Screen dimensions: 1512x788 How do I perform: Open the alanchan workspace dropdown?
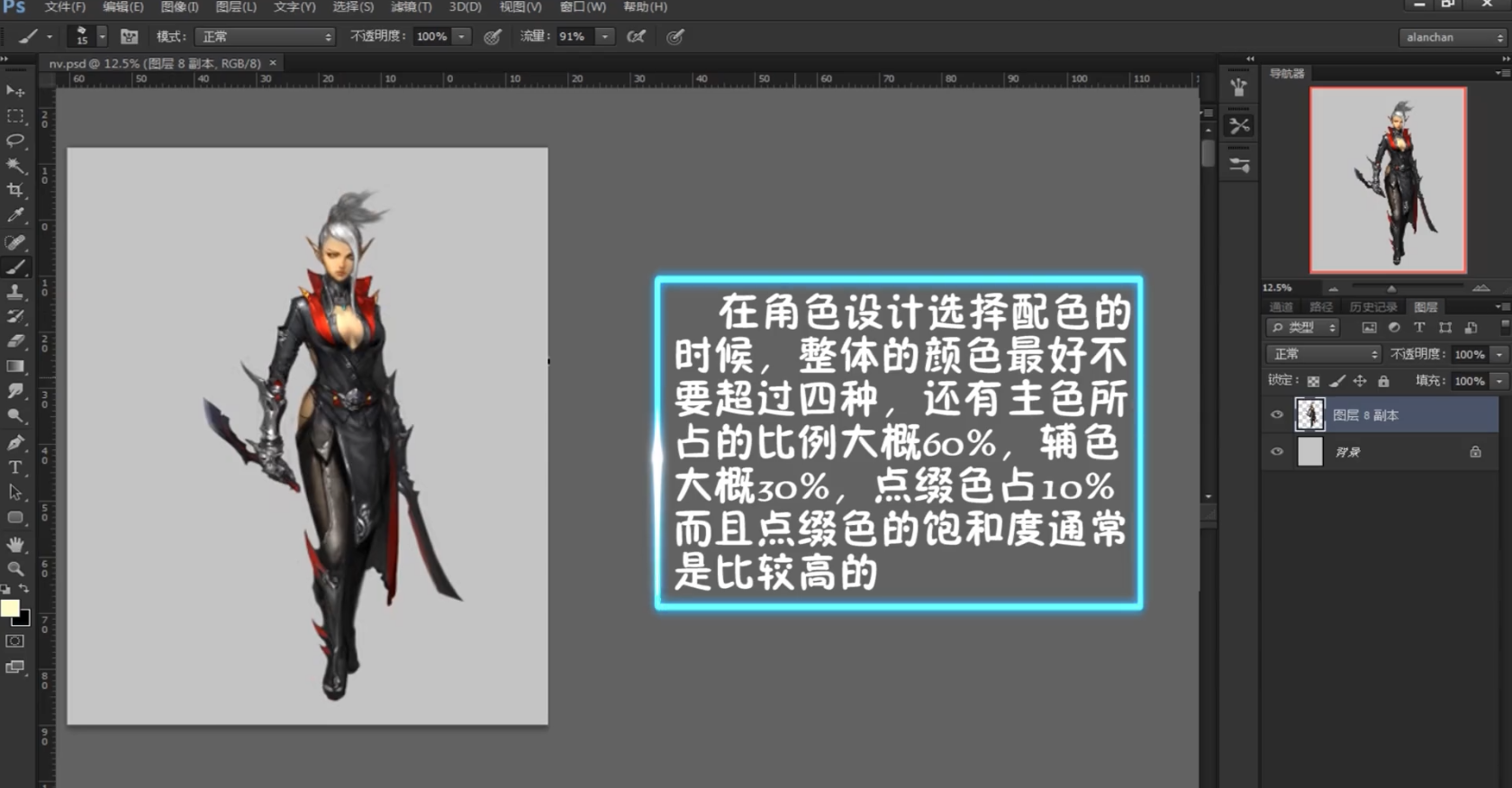pos(1452,37)
